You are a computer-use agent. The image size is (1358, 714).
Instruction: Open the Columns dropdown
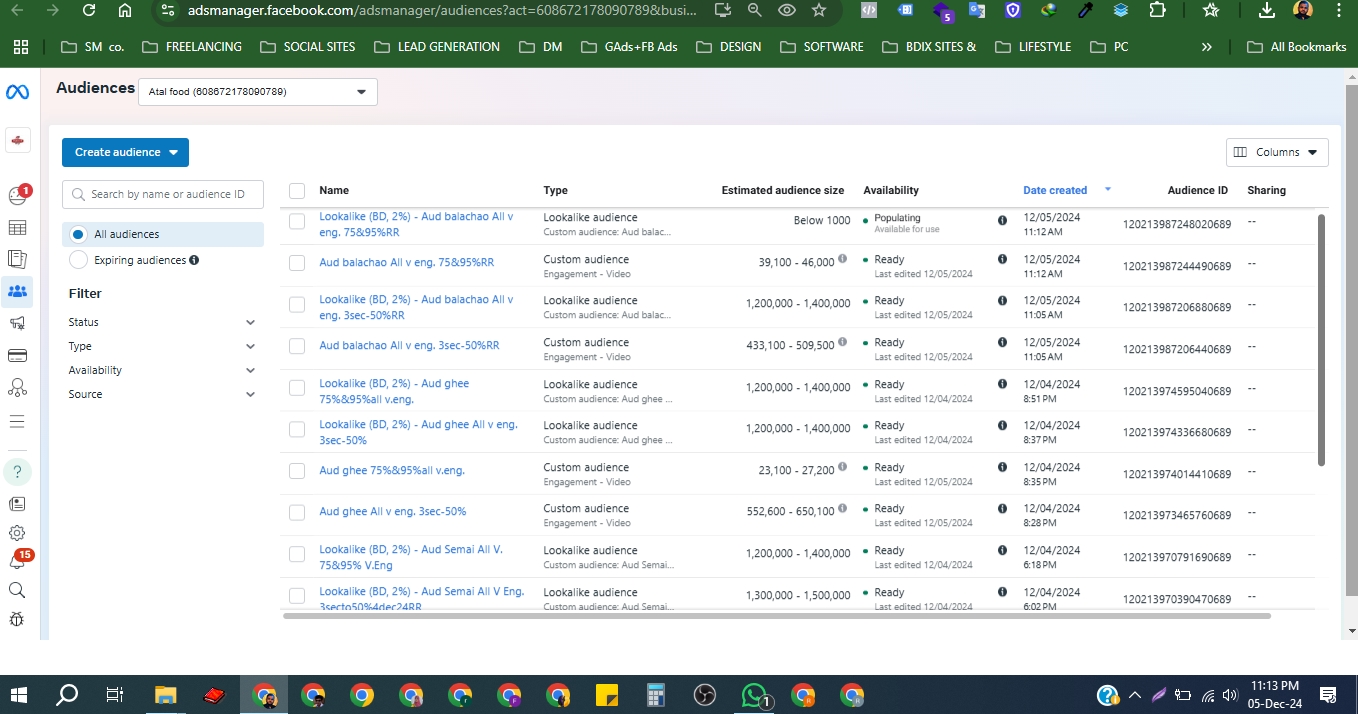(x=1277, y=152)
